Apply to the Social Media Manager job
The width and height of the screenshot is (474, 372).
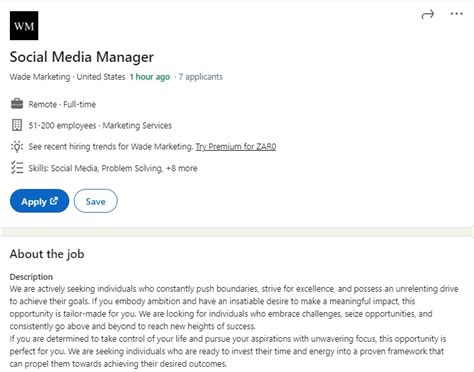39,201
